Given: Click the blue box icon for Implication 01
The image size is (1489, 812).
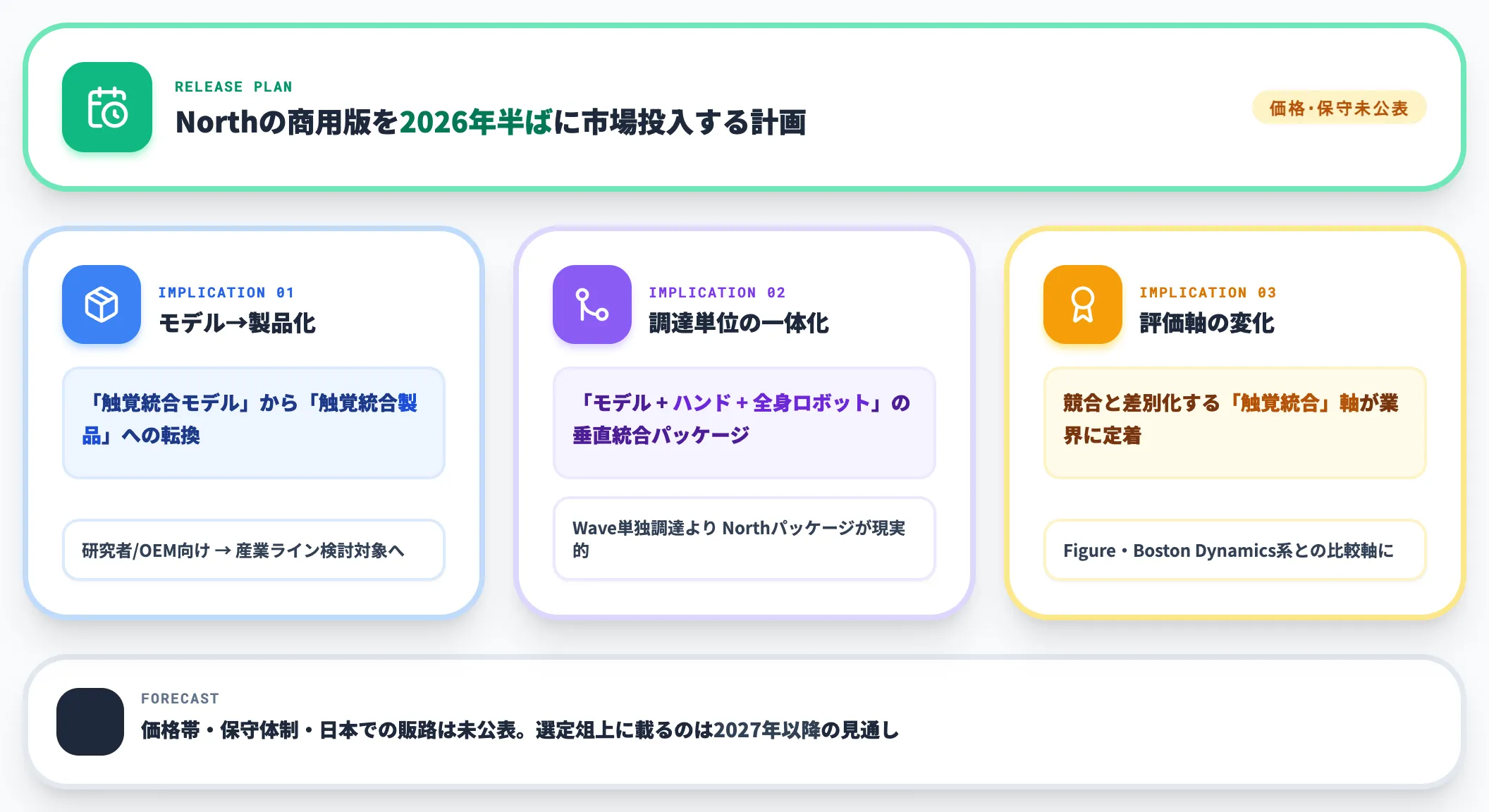Looking at the screenshot, I should 102,304.
